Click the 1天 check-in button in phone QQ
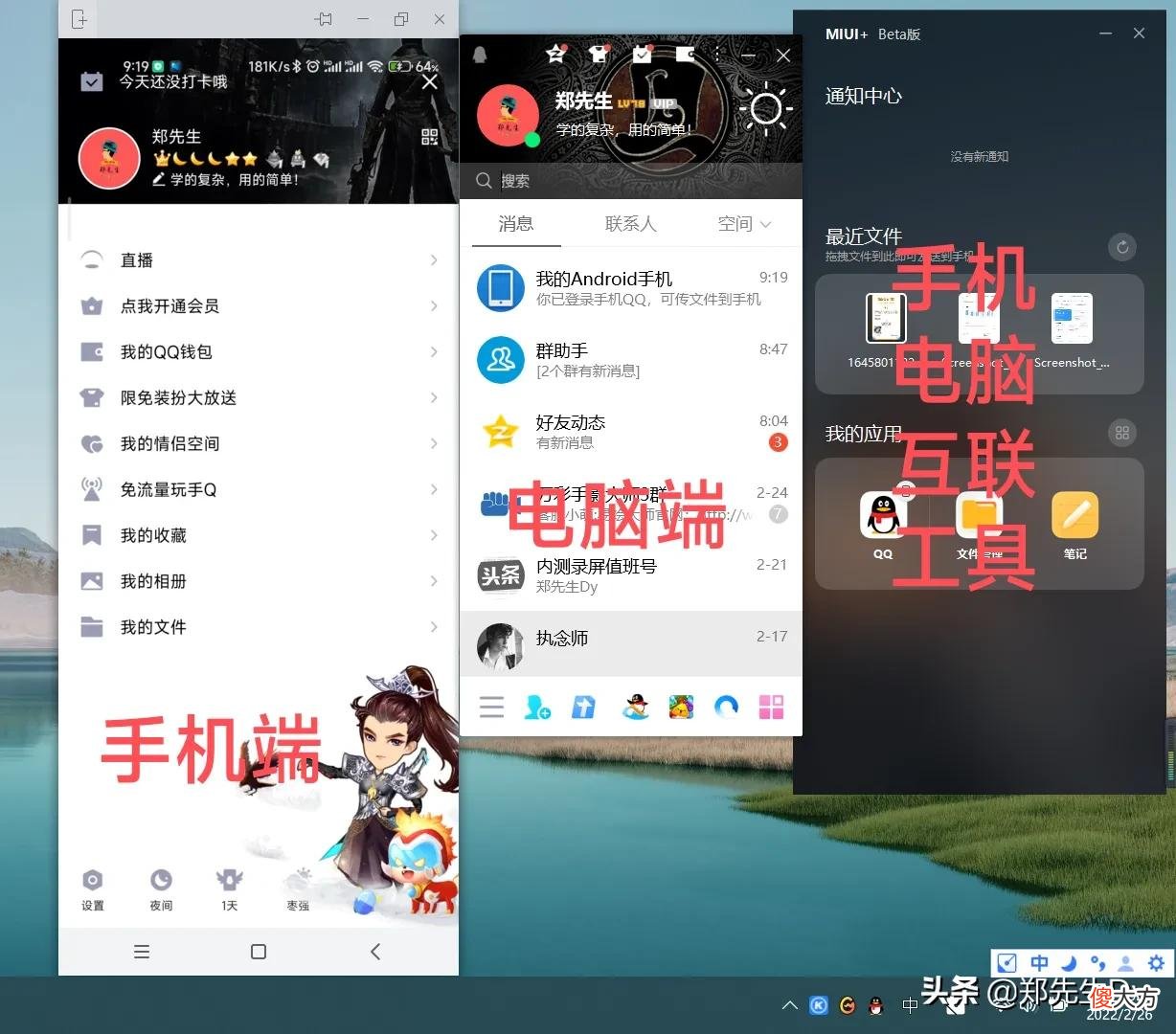Image resolution: width=1176 pixels, height=1034 pixels. [x=230, y=889]
